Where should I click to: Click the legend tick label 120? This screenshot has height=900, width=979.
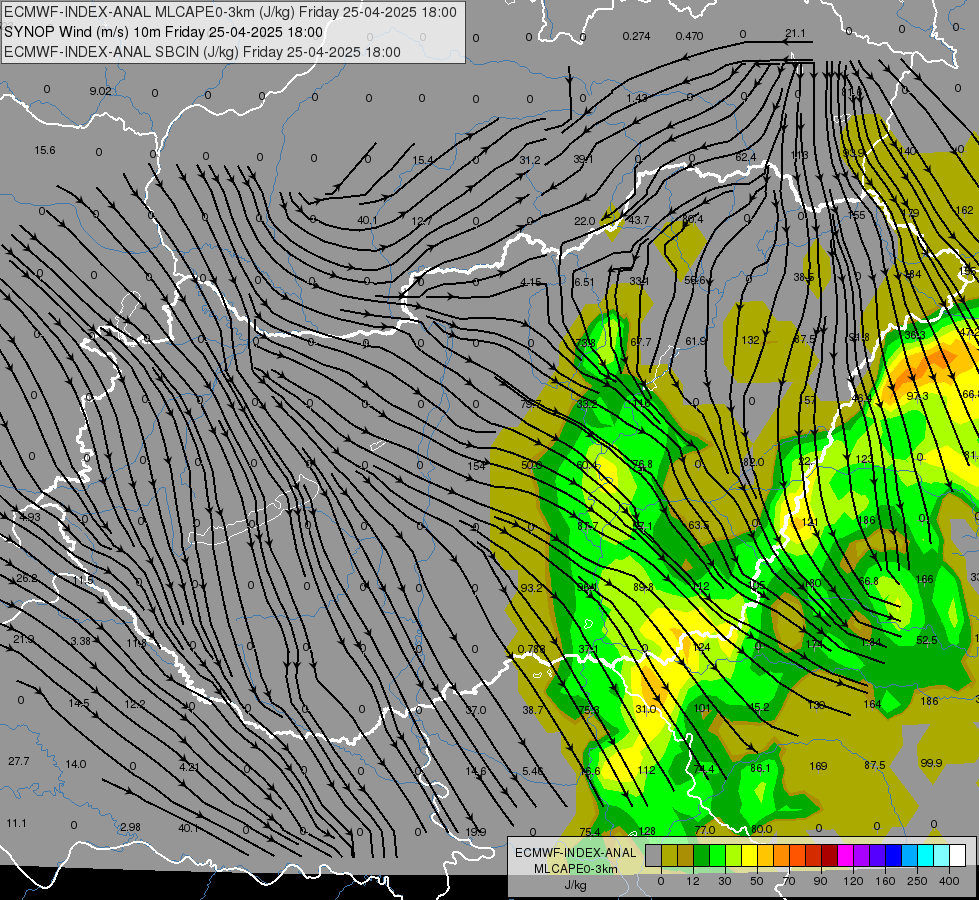click(853, 881)
